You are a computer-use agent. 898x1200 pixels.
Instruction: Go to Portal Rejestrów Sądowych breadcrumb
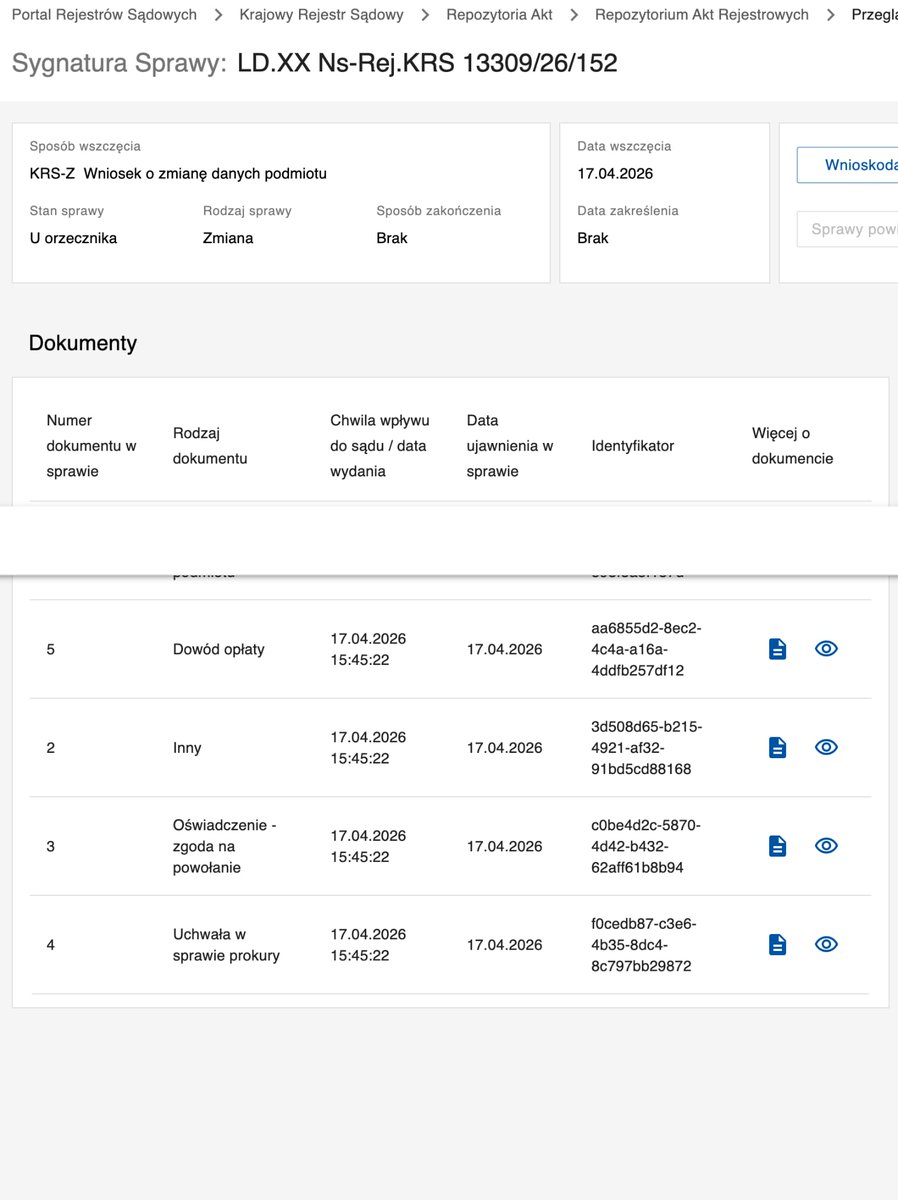click(x=104, y=15)
